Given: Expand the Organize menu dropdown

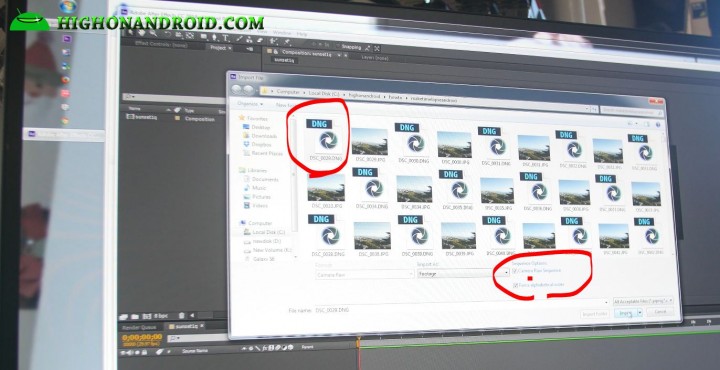Looking at the screenshot, I should click(250, 104).
